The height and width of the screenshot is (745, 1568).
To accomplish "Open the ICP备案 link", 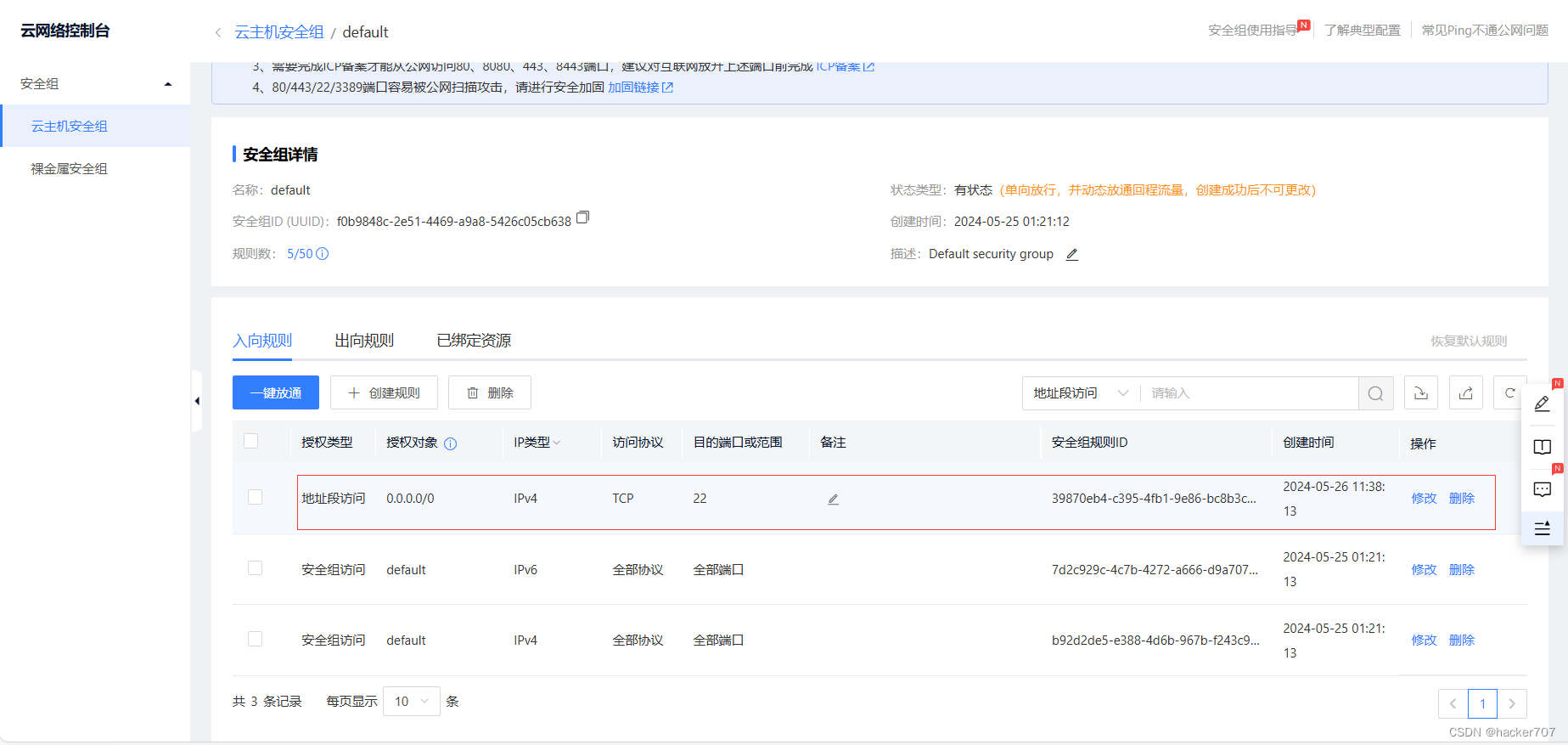I will [845, 66].
